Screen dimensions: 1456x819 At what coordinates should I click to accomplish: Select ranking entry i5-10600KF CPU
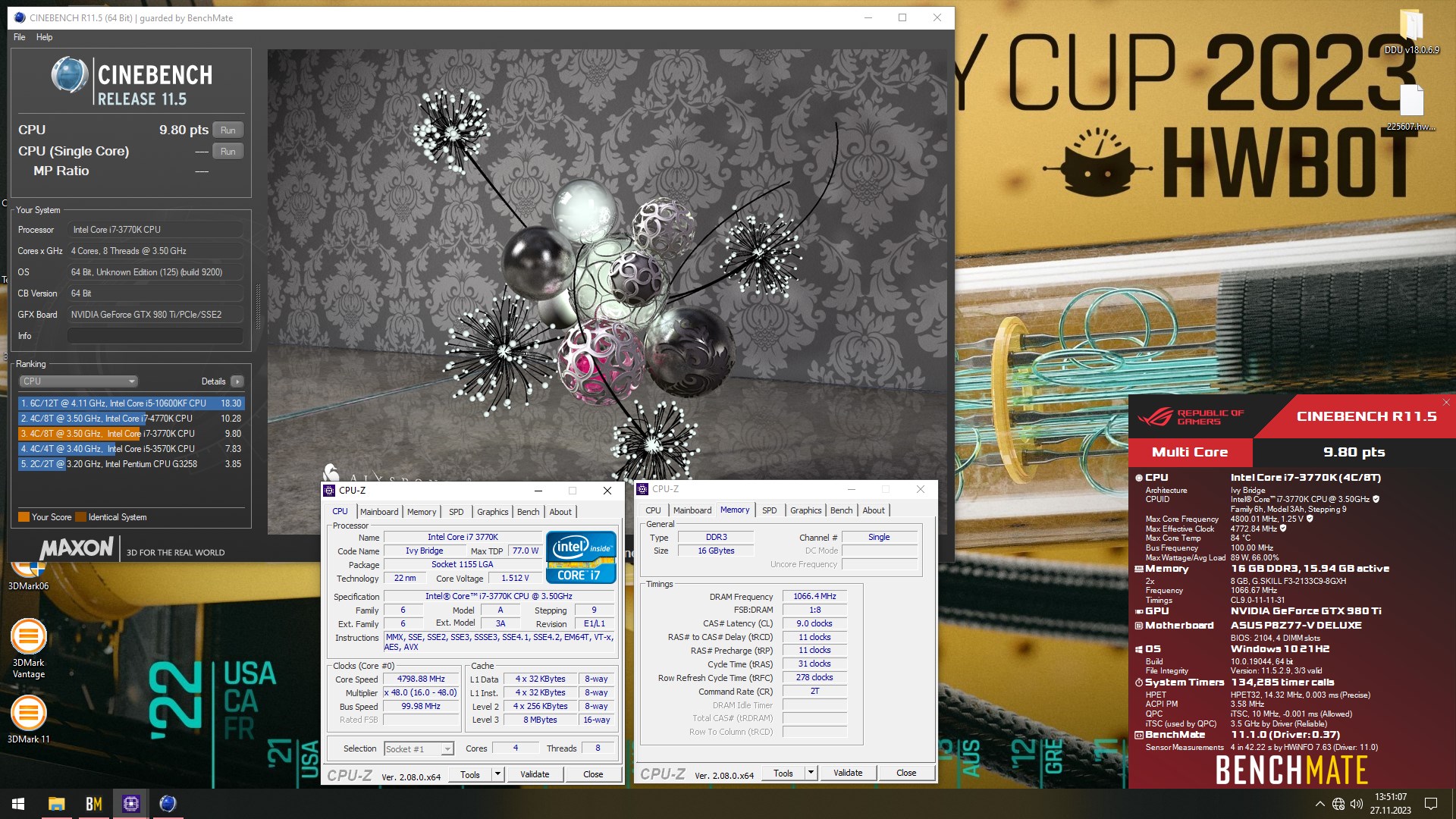(x=131, y=403)
